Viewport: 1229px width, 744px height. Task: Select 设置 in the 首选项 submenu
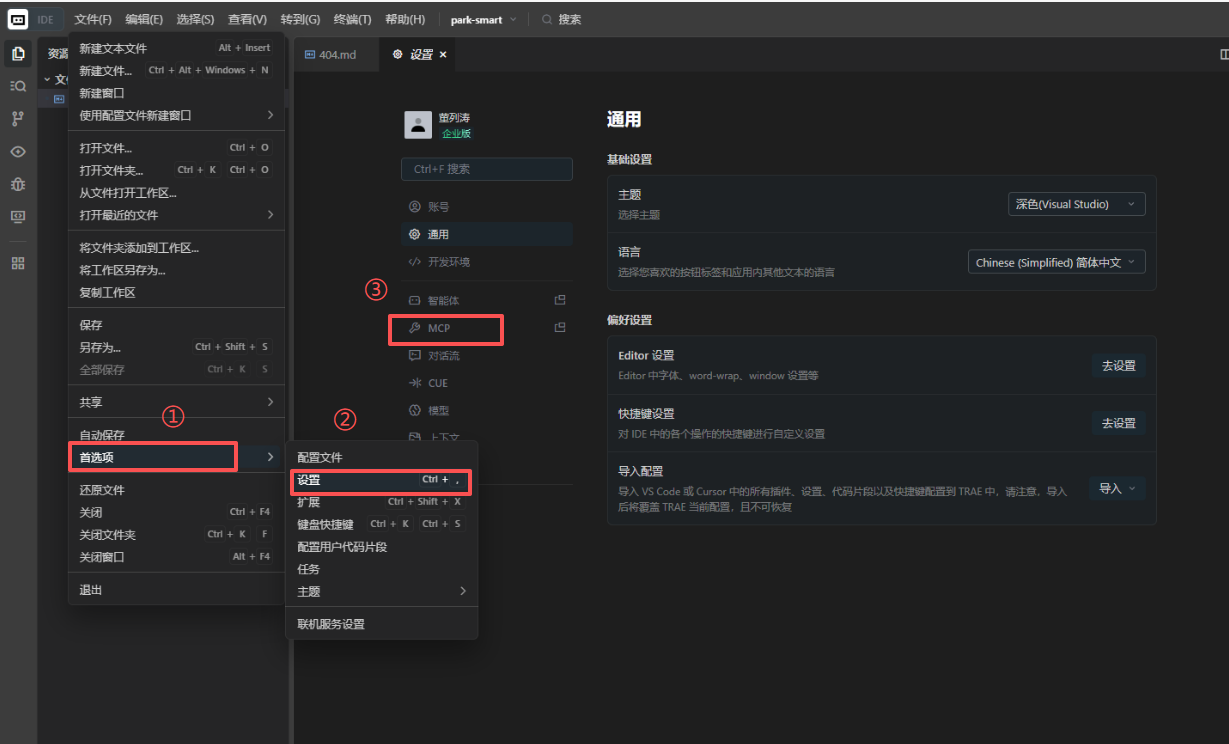[309, 480]
